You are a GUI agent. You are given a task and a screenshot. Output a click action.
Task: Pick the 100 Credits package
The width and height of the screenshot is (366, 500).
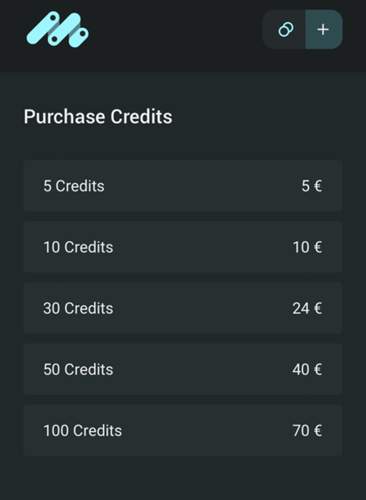coord(183,431)
